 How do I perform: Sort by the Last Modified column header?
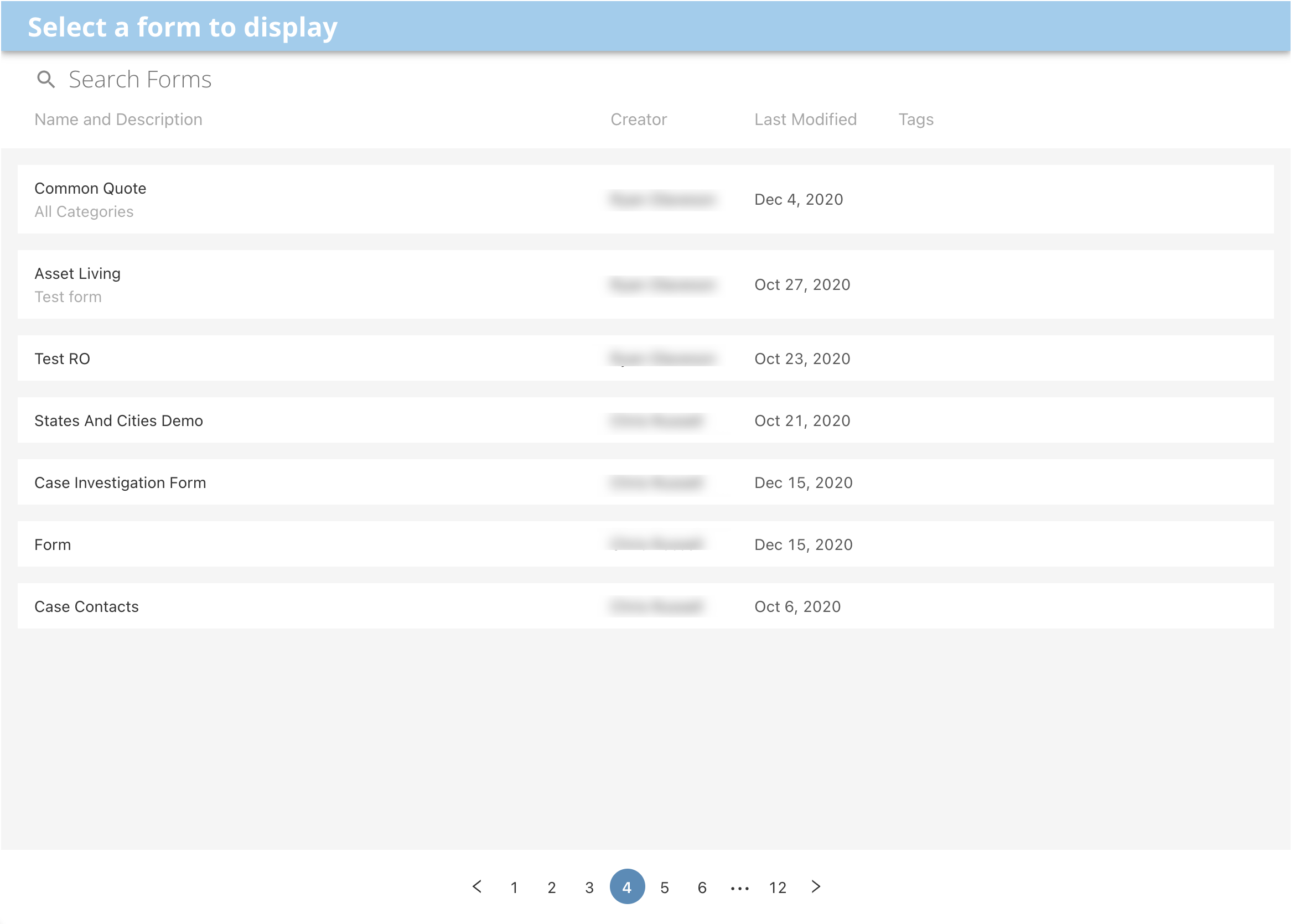tap(805, 119)
